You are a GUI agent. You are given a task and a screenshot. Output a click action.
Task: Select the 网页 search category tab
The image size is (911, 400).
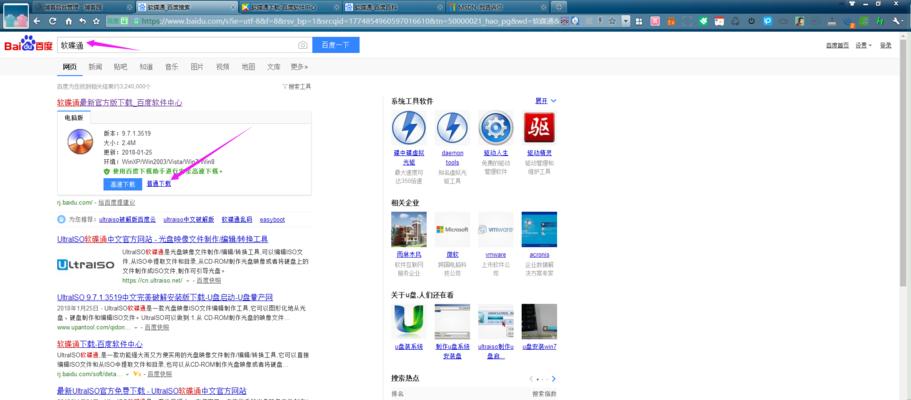tap(70, 67)
